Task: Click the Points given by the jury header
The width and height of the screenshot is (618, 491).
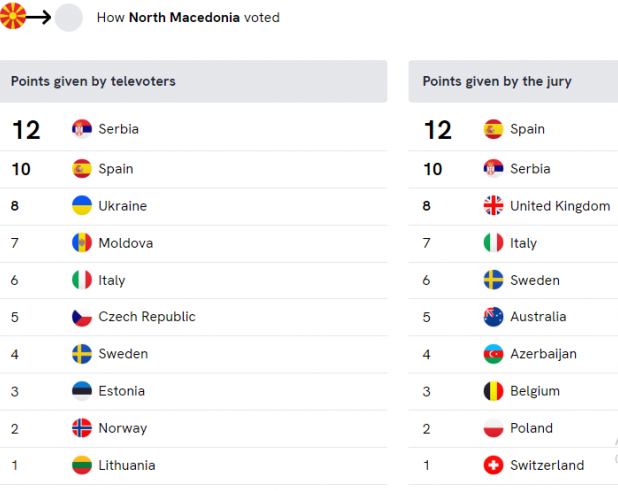Action: (x=513, y=82)
